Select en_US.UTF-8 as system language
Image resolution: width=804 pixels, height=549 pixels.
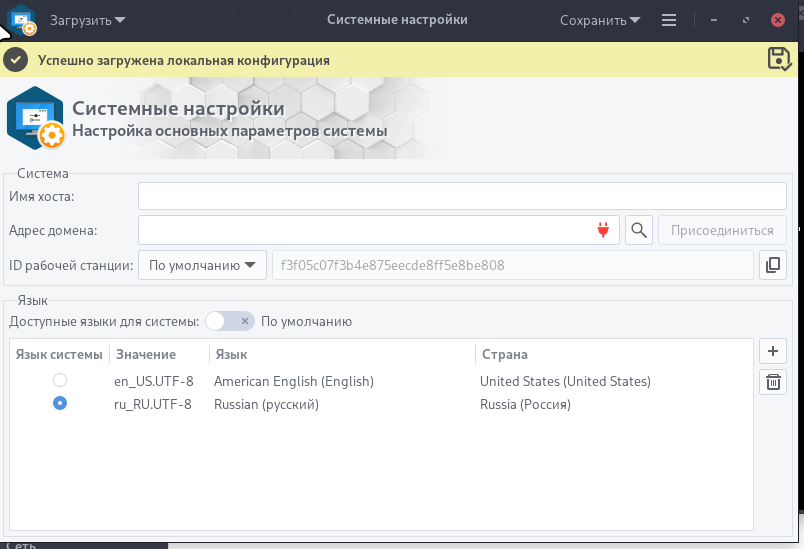pyautogui.click(x=60, y=381)
